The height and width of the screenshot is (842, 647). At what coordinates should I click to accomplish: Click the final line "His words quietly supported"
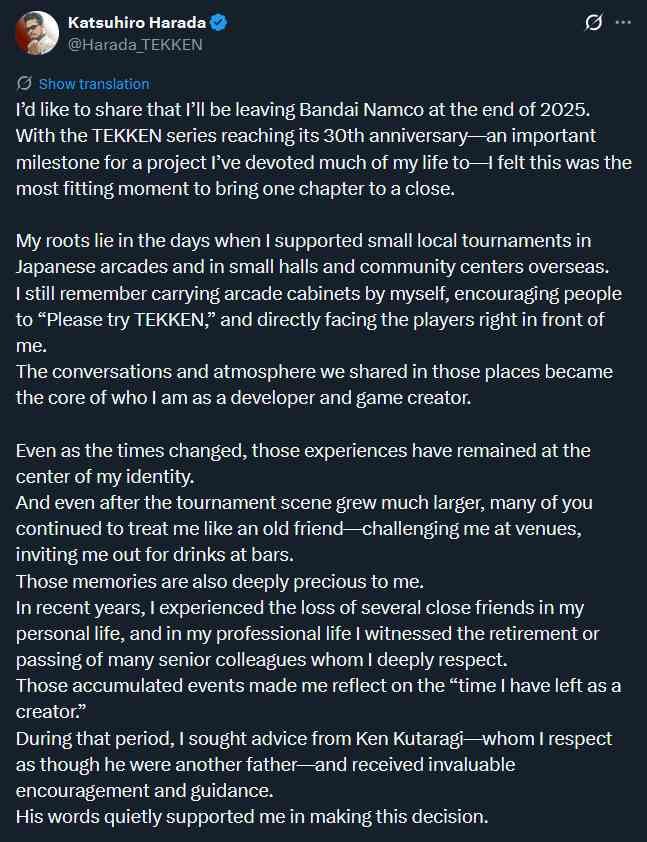click(252, 817)
